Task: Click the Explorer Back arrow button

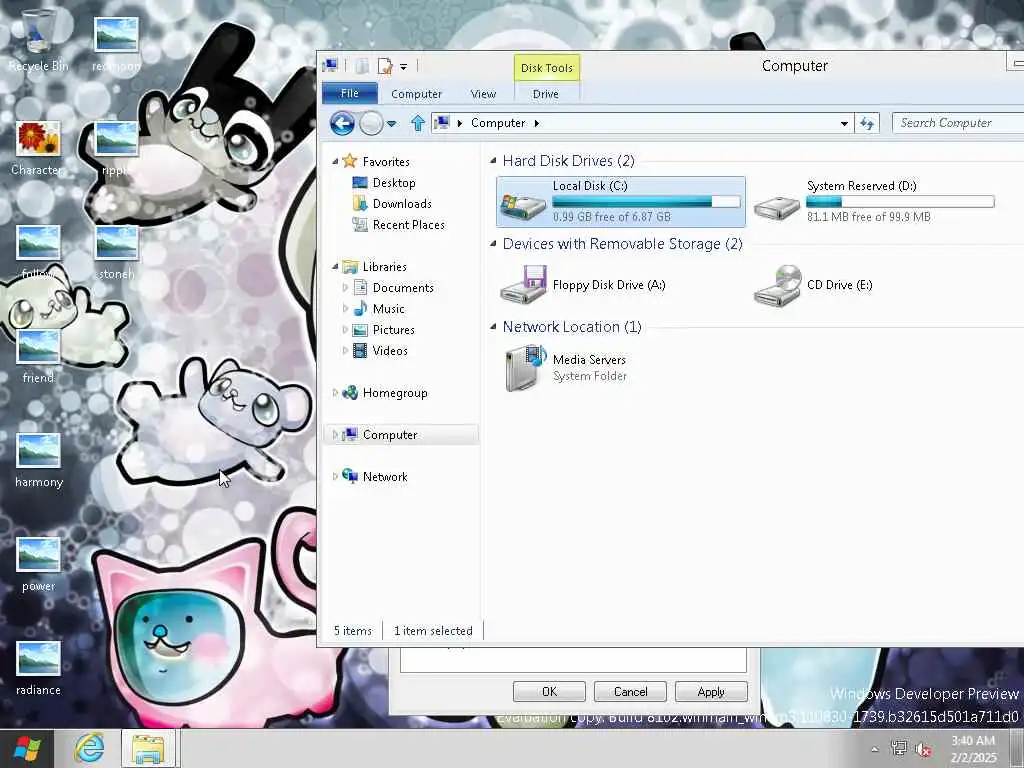Action: (x=342, y=123)
